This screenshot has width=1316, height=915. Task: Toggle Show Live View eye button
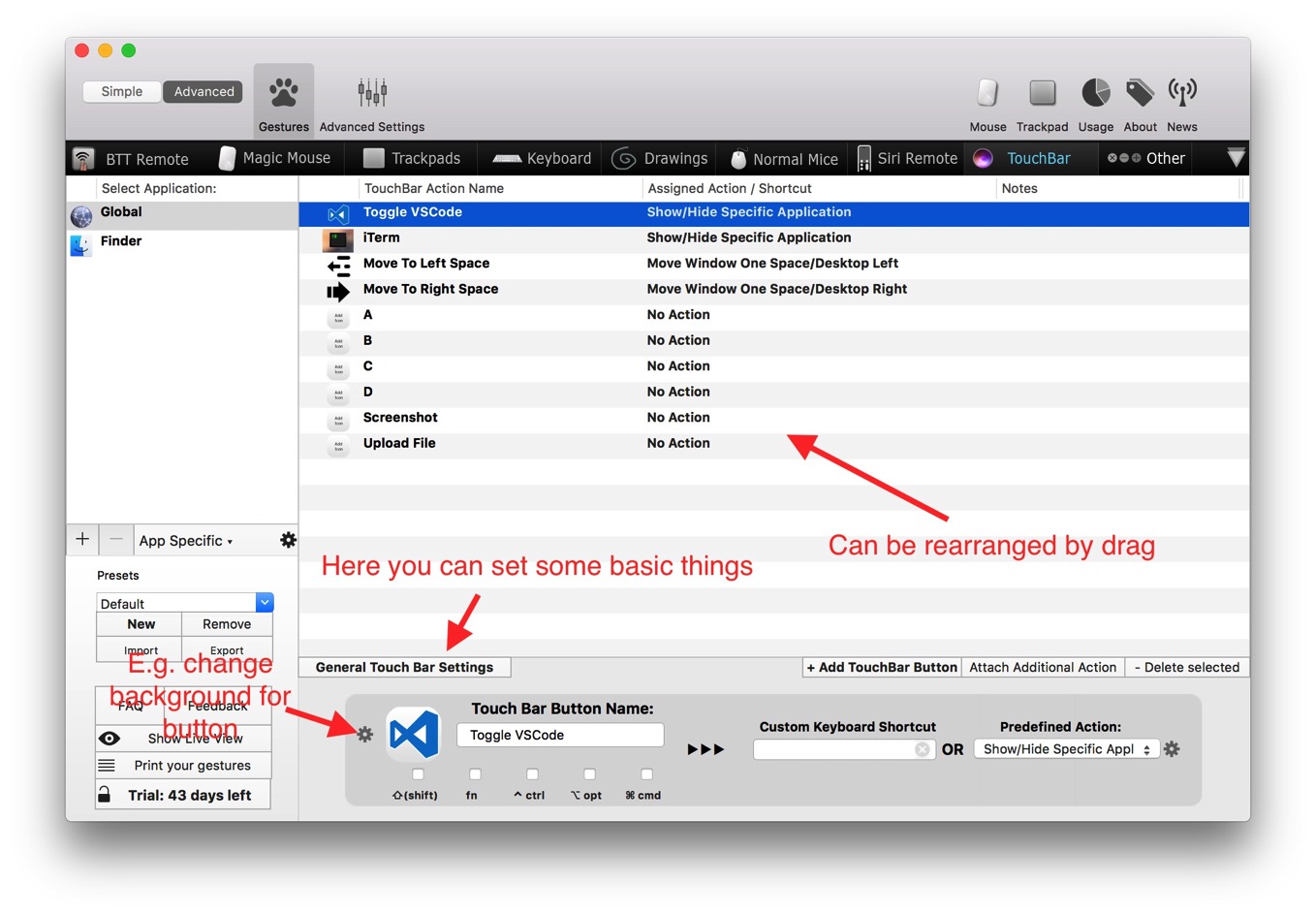click(183, 739)
